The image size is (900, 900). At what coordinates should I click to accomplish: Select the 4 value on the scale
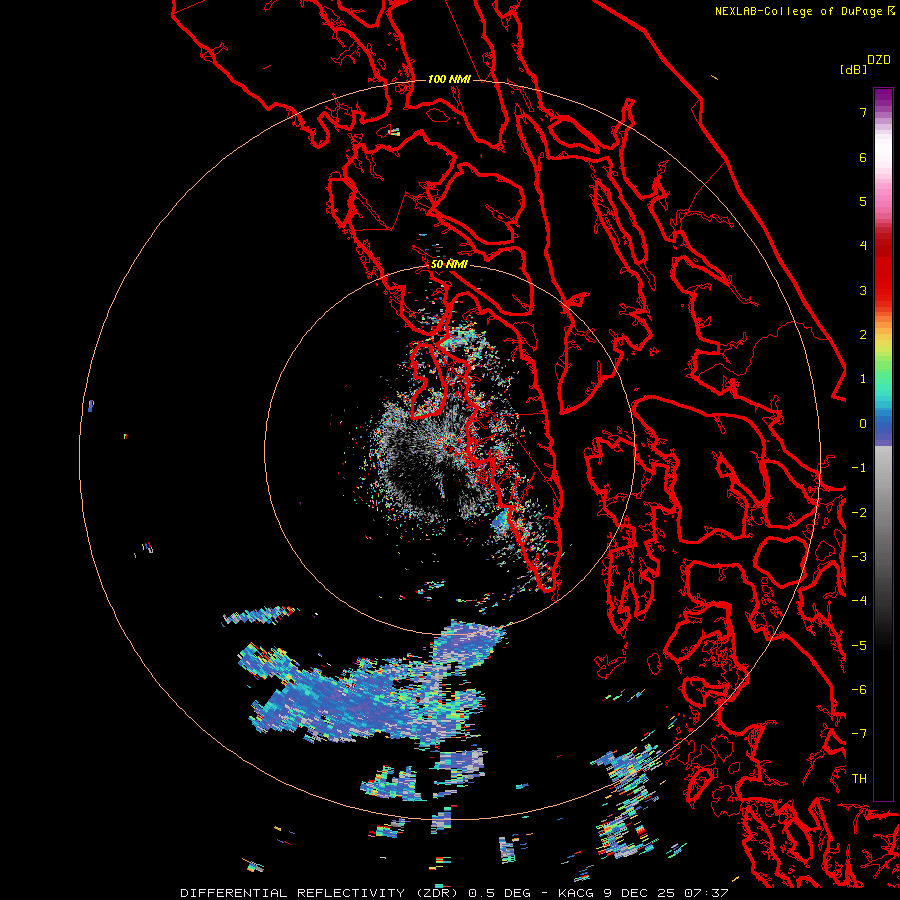point(863,246)
